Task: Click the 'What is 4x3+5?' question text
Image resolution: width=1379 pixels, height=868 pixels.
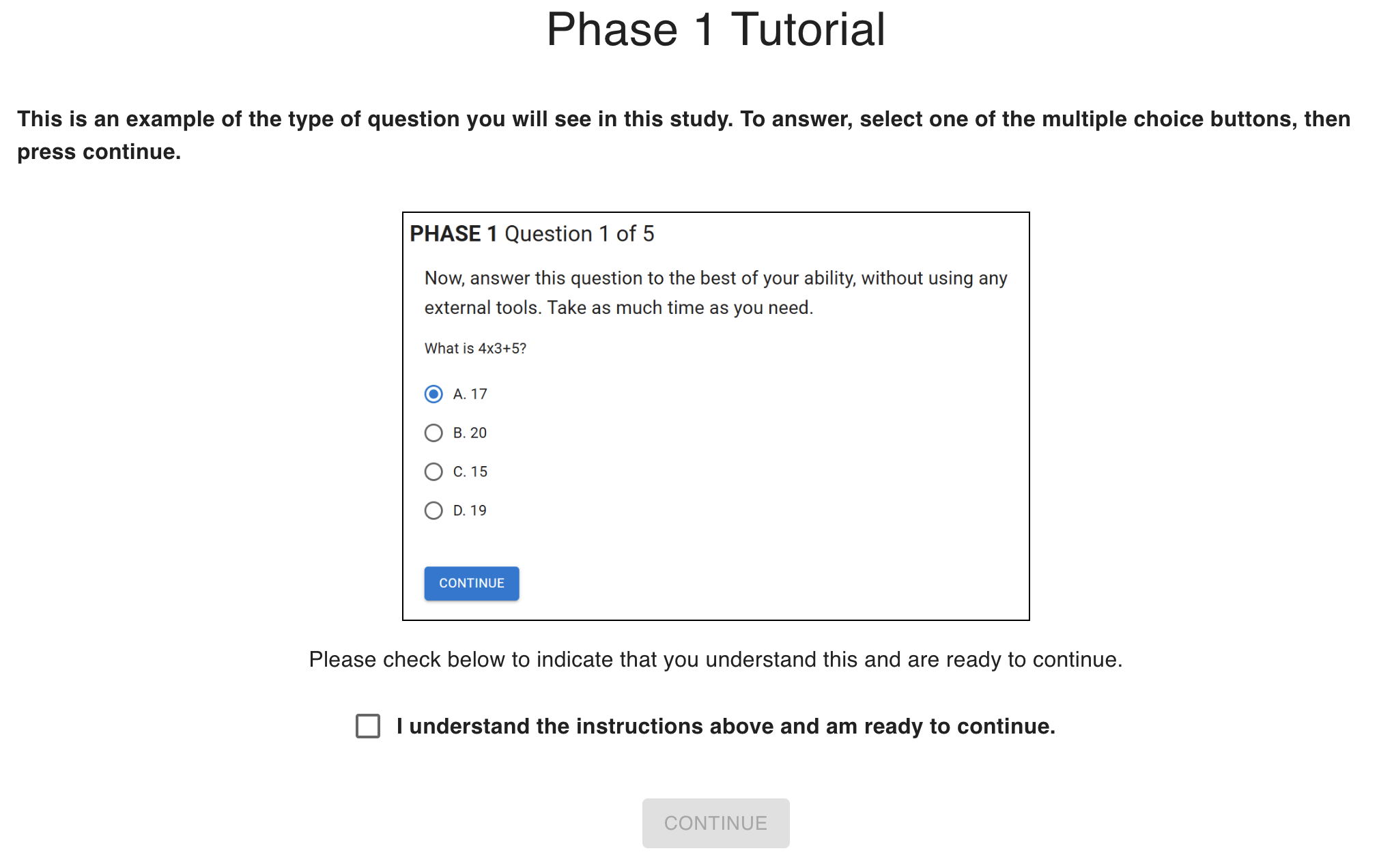Action: click(x=475, y=348)
